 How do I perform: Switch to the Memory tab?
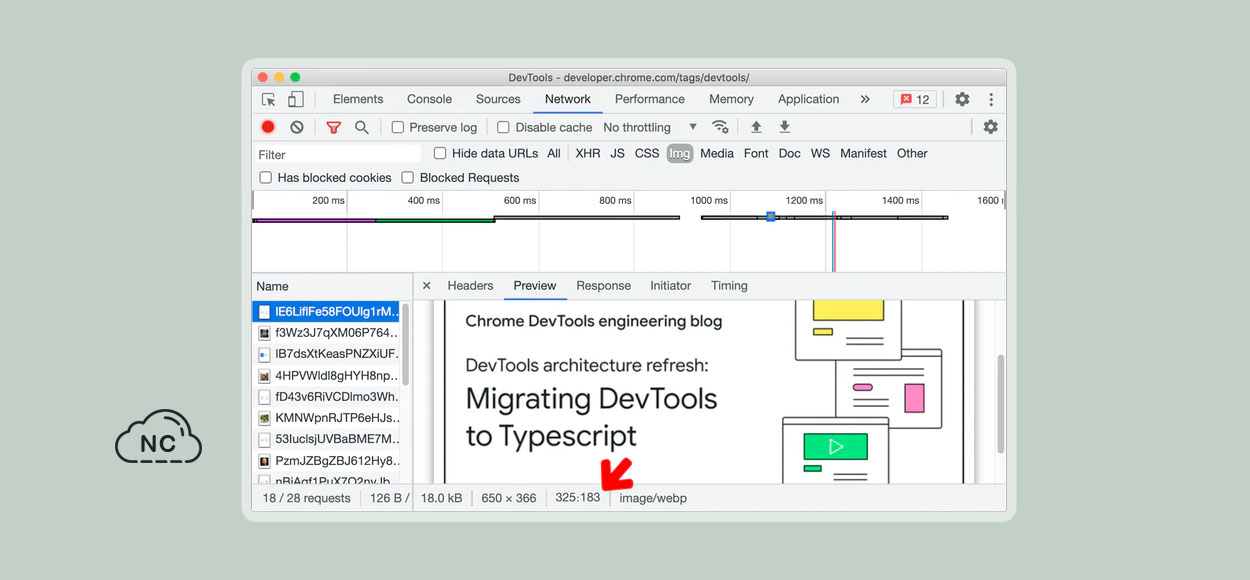tap(731, 99)
